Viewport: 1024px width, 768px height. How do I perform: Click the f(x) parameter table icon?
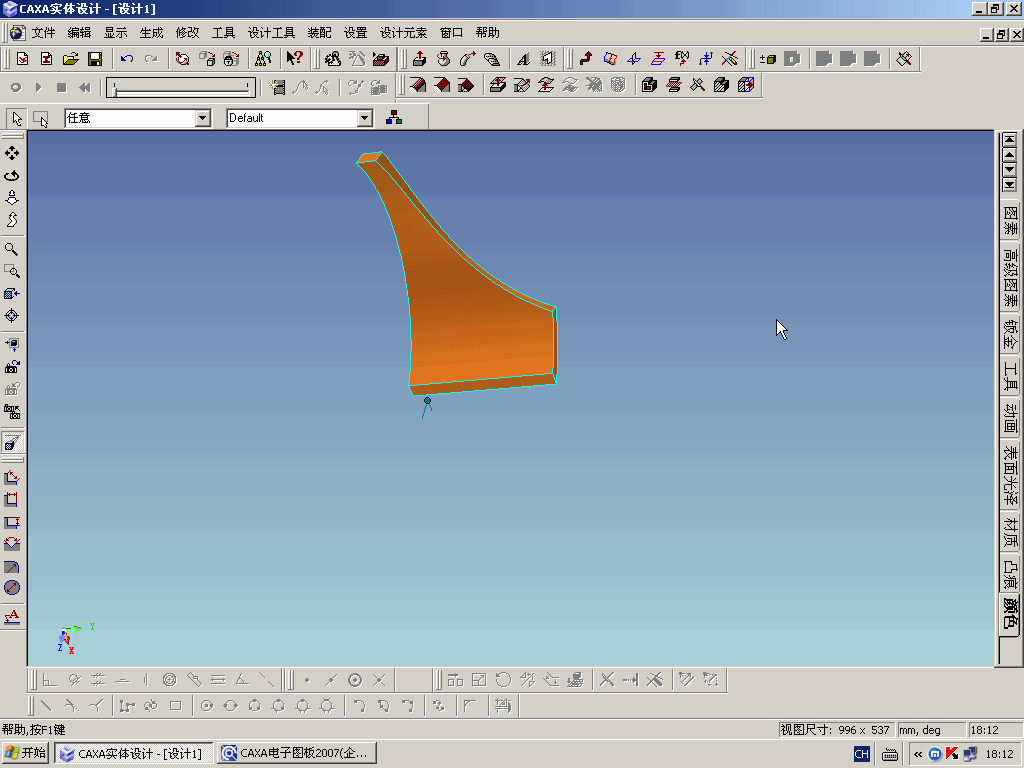click(x=682, y=59)
